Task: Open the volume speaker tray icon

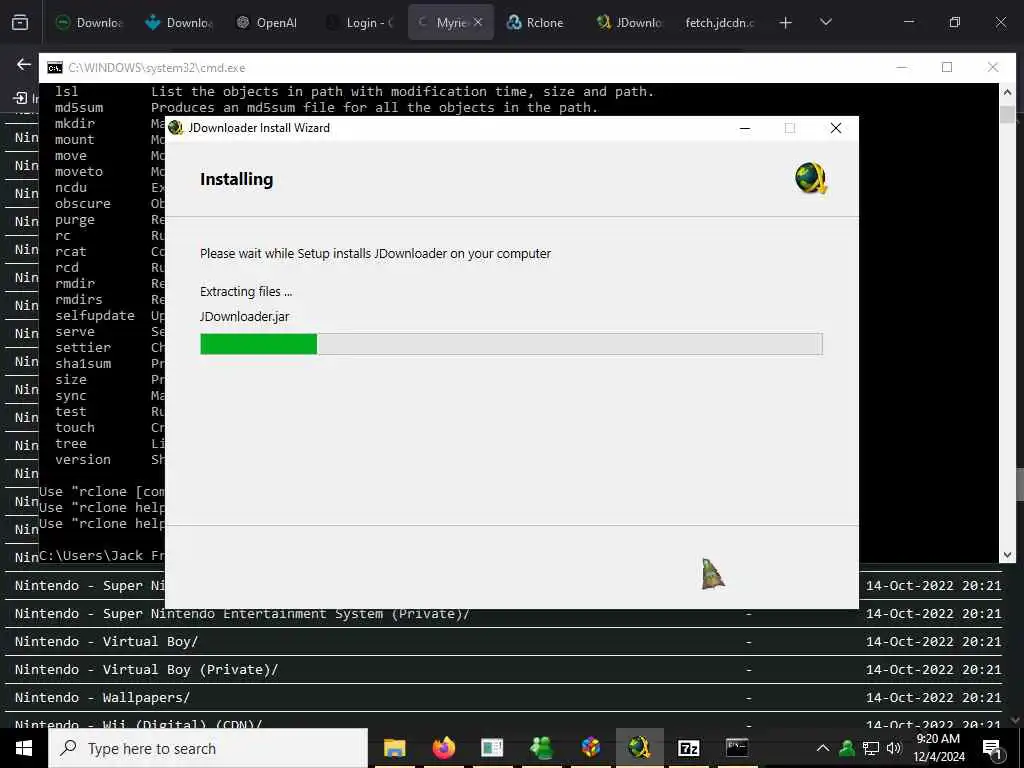Action: (x=894, y=748)
